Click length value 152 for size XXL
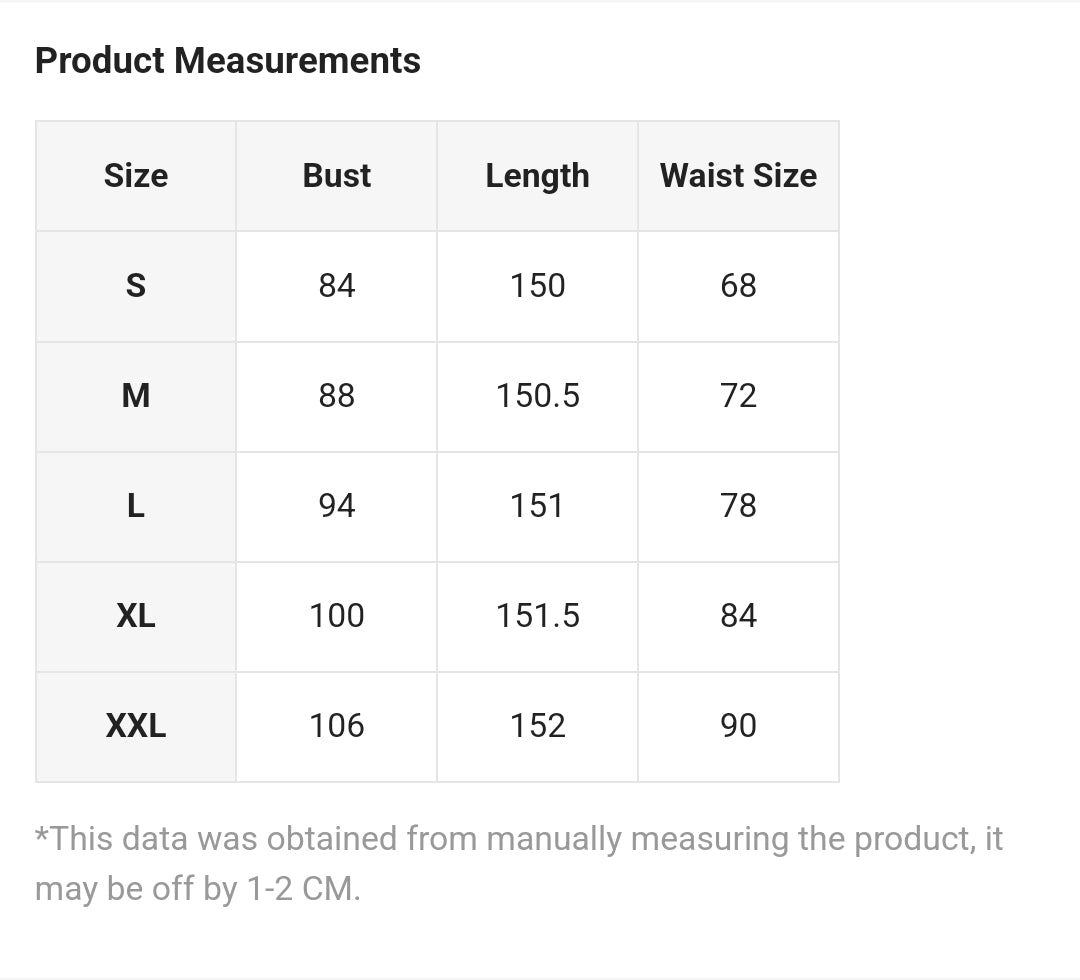Screen dimensions: 1080x980 (x=537, y=726)
